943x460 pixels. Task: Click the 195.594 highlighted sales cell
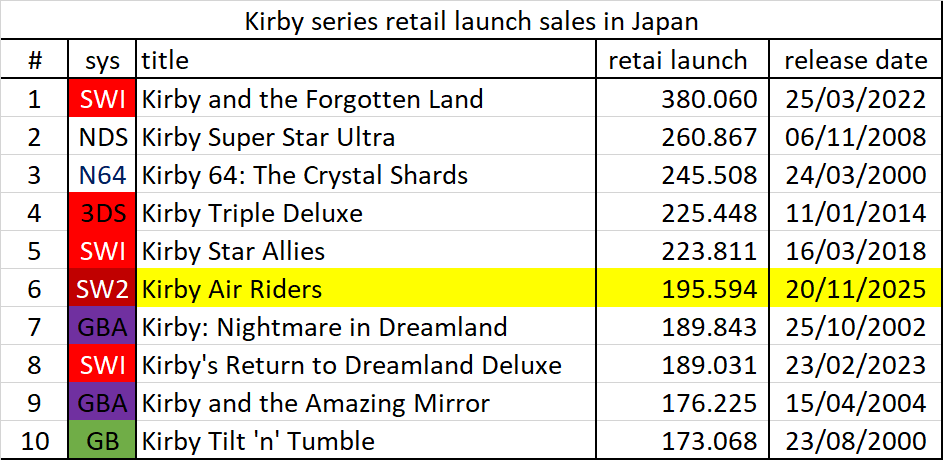tap(709, 289)
